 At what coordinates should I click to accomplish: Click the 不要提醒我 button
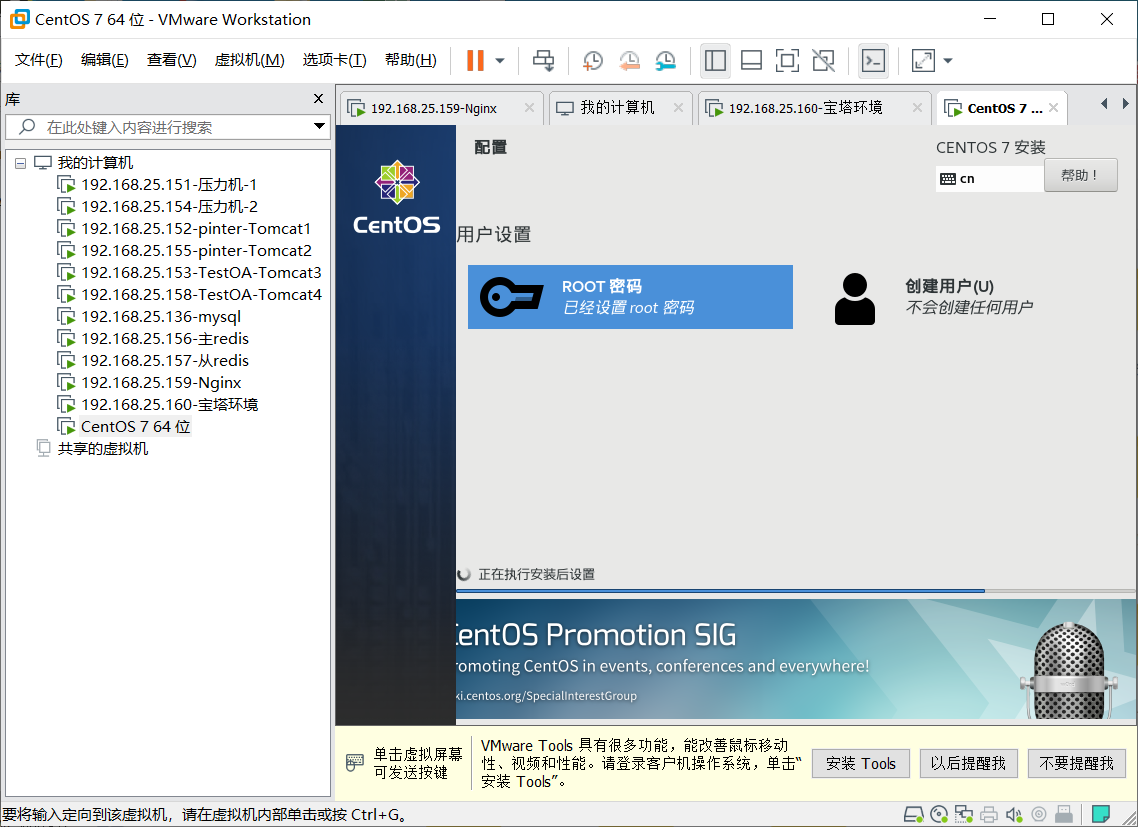pyautogui.click(x=1076, y=763)
